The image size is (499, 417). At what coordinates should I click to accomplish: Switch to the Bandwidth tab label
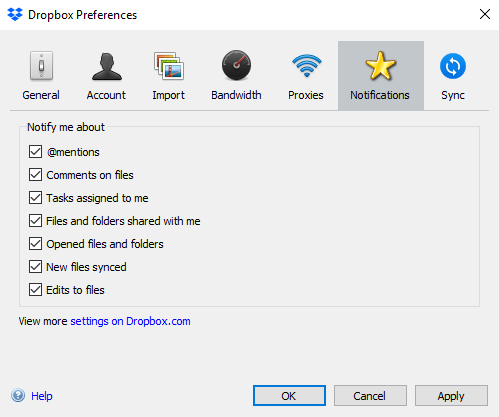click(236, 95)
